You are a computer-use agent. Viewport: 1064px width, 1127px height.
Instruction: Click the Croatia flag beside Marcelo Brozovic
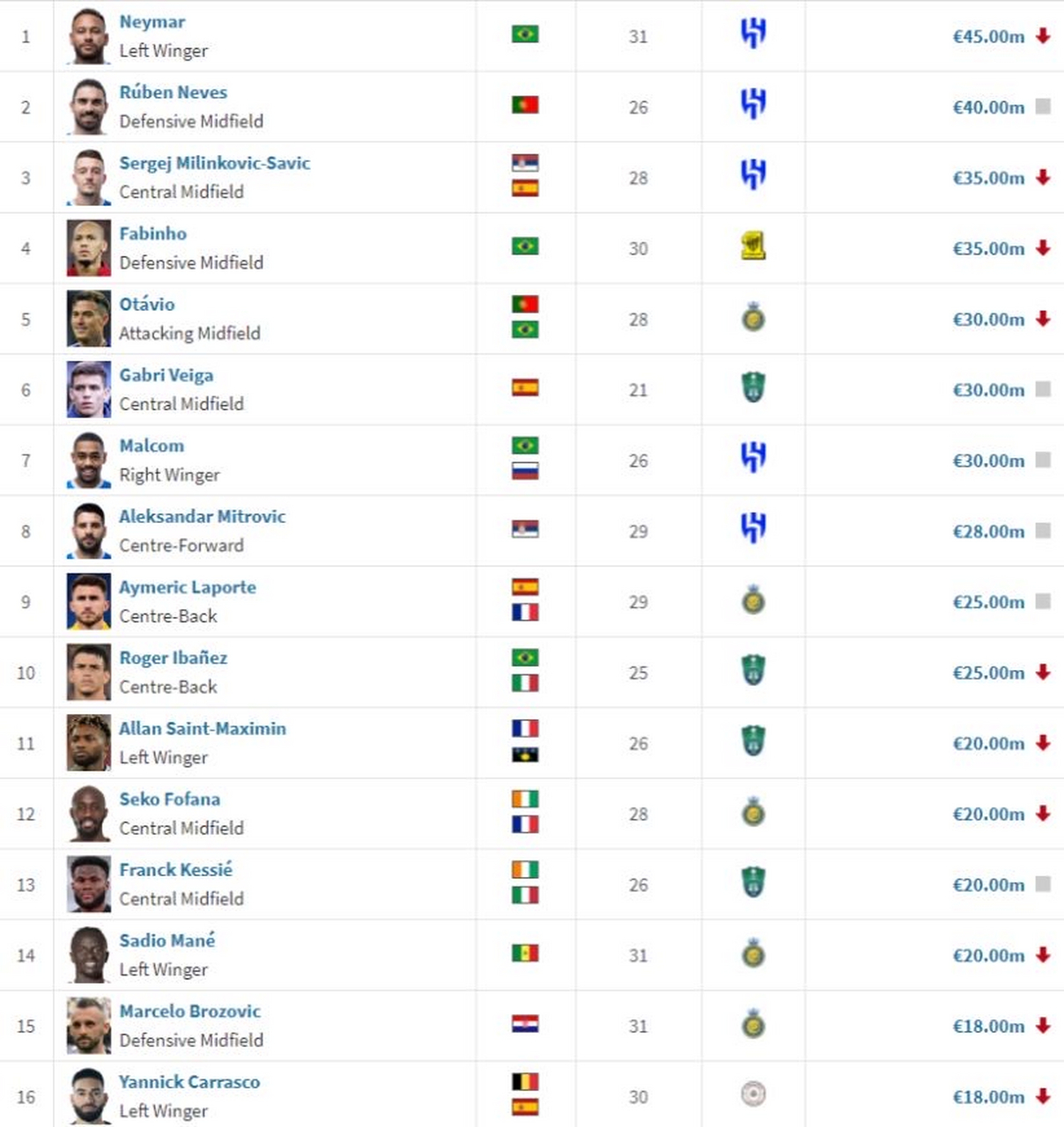(525, 1024)
